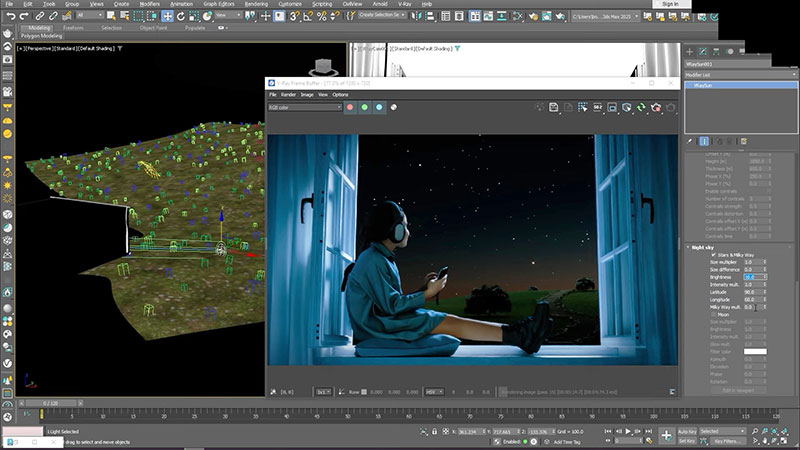This screenshot has width=800, height=450.
Task: Click the Go to End playback button
Action: pyautogui.click(x=648, y=432)
